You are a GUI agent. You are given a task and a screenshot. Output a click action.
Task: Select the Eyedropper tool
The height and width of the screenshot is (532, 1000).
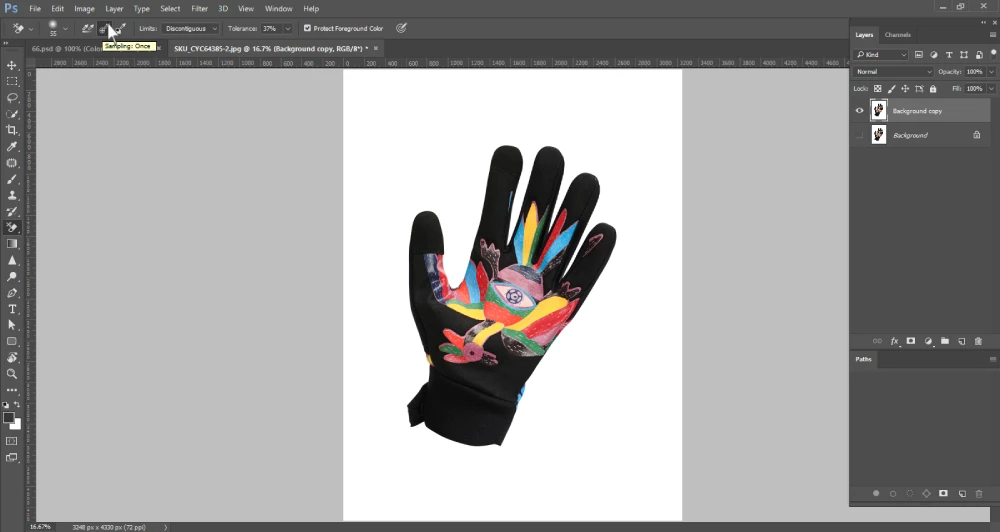pyautogui.click(x=11, y=147)
